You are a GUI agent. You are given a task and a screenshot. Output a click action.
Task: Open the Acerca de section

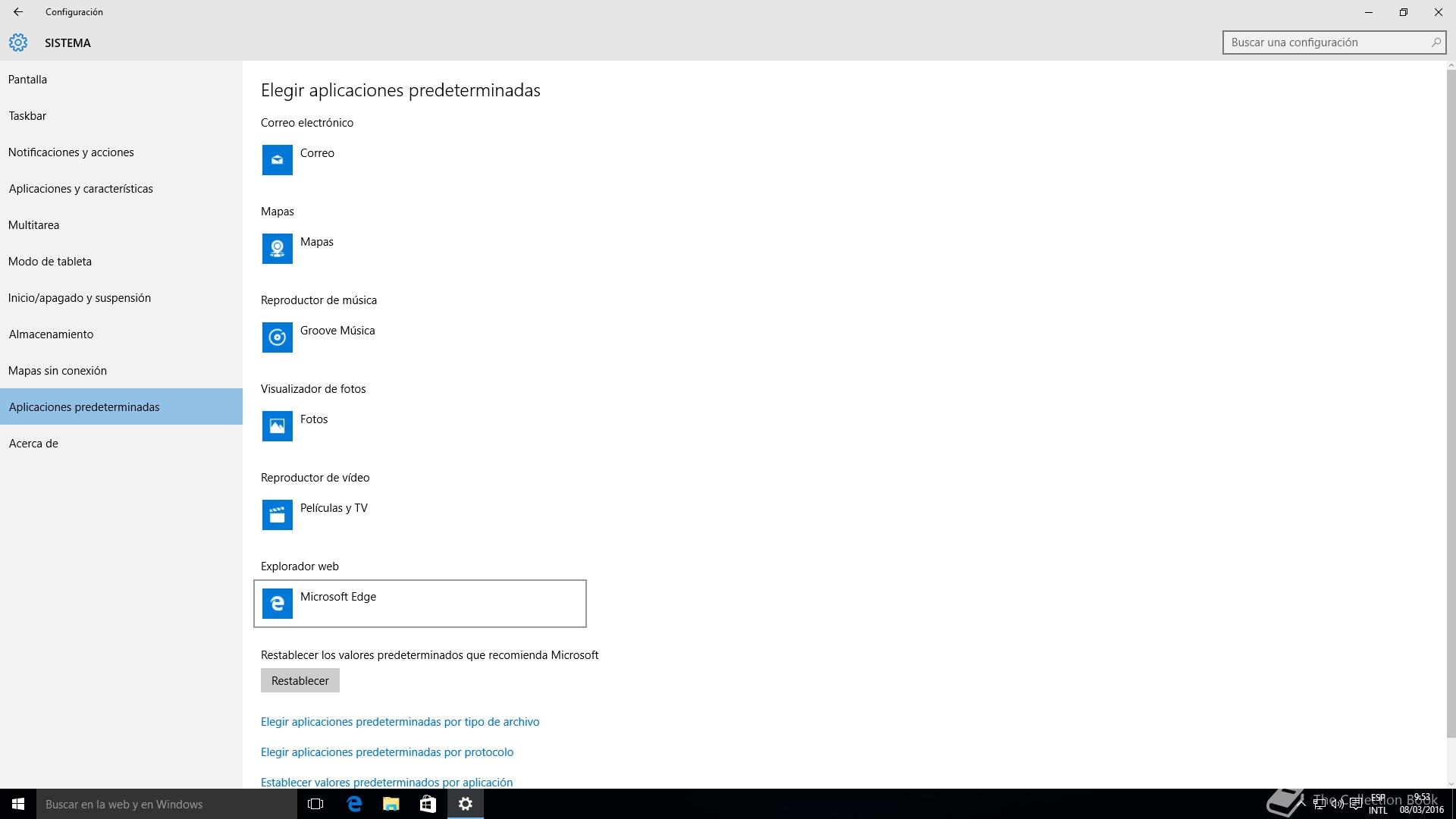pyautogui.click(x=121, y=444)
